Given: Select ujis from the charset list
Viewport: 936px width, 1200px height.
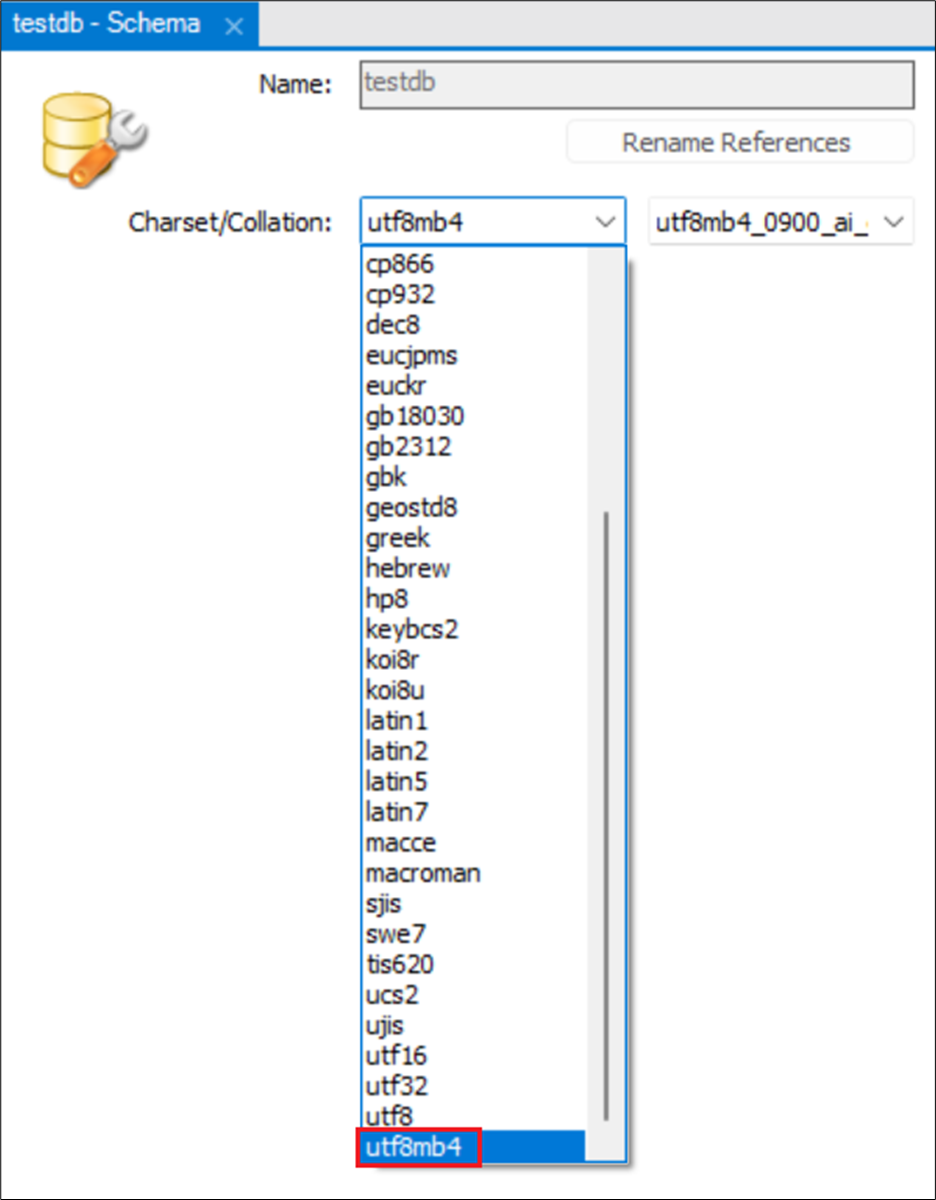Looking at the screenshot, I should tap(472, 1025).
